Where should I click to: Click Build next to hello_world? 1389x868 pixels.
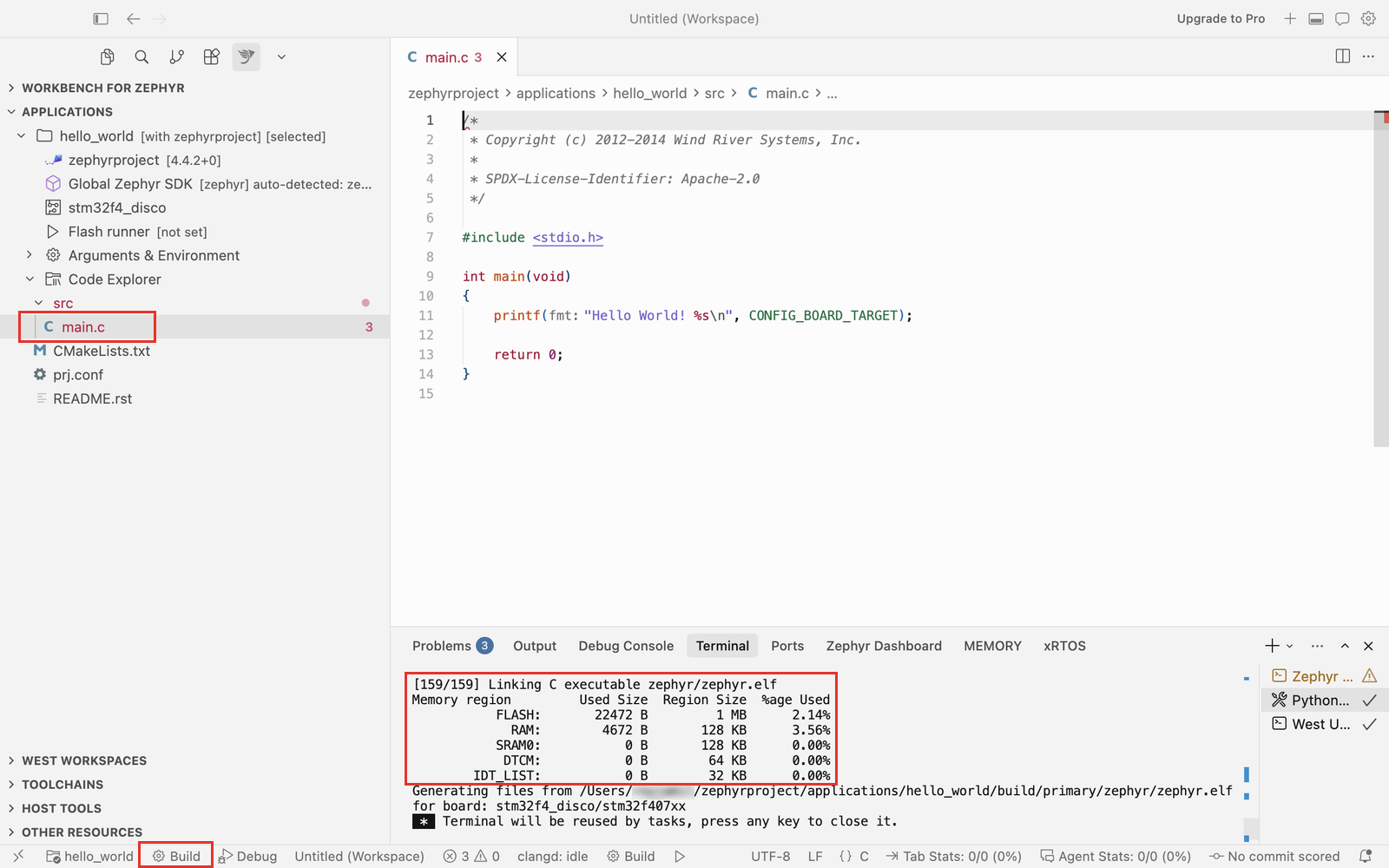pyautogui.click(x=176, y=856)
